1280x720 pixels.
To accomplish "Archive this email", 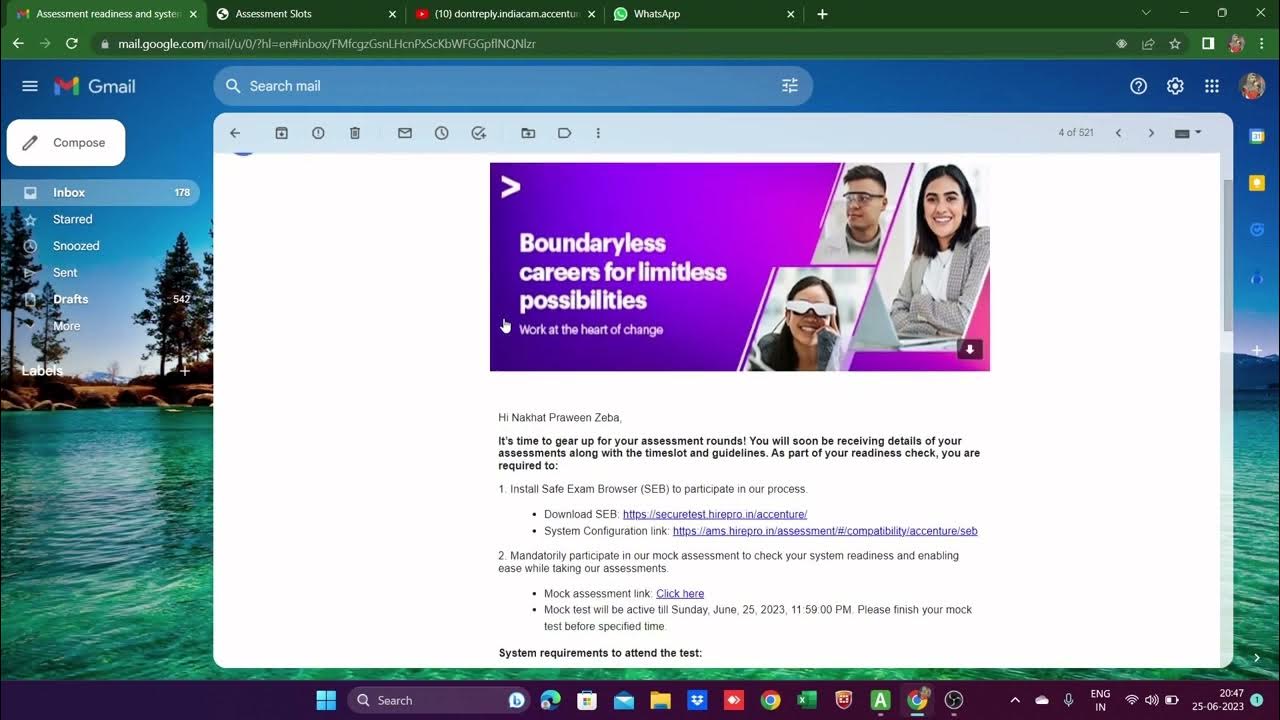I will (x=282, y=133).
